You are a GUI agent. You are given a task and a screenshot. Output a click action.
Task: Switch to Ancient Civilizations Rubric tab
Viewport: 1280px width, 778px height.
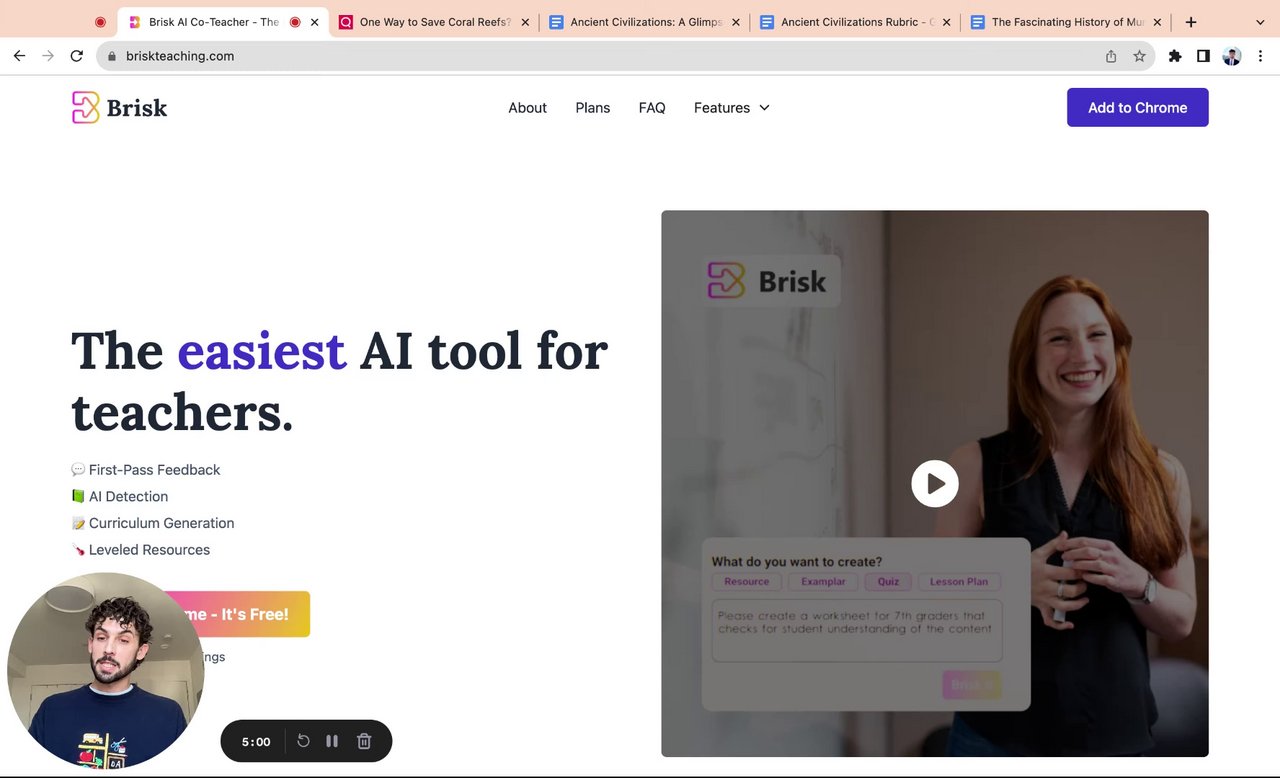tap(857, 22)
